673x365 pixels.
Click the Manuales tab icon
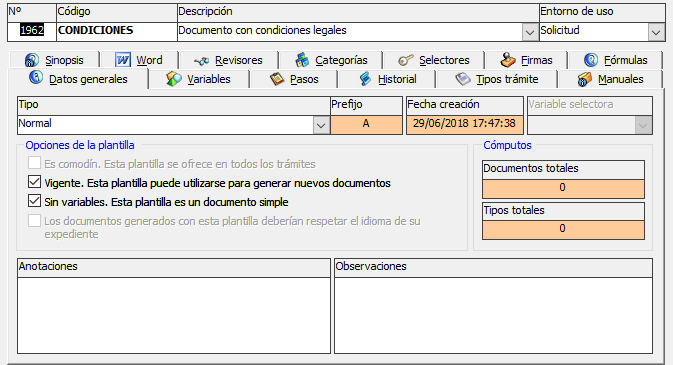click(x=584, y=79)
